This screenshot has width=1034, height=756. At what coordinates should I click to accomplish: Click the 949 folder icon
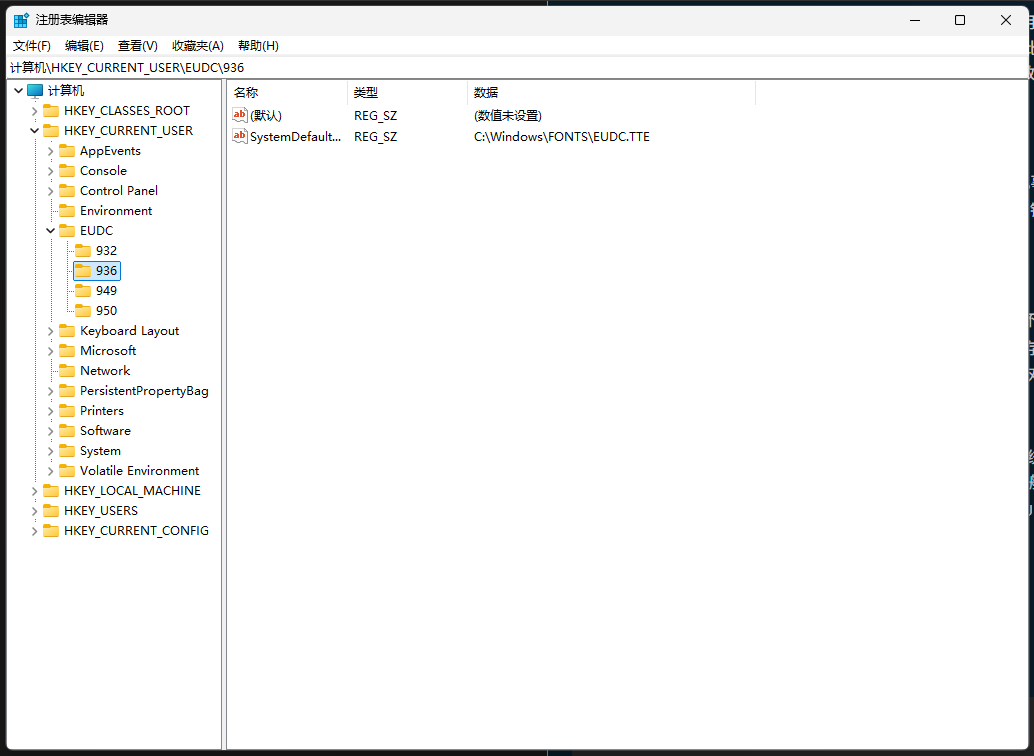coord(82,291)
